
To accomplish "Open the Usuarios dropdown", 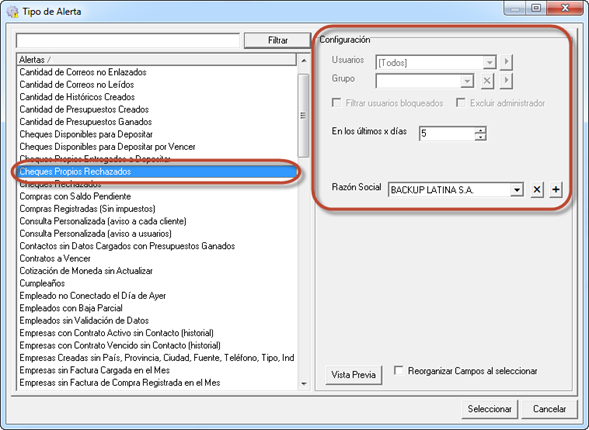I will [489, 62].
